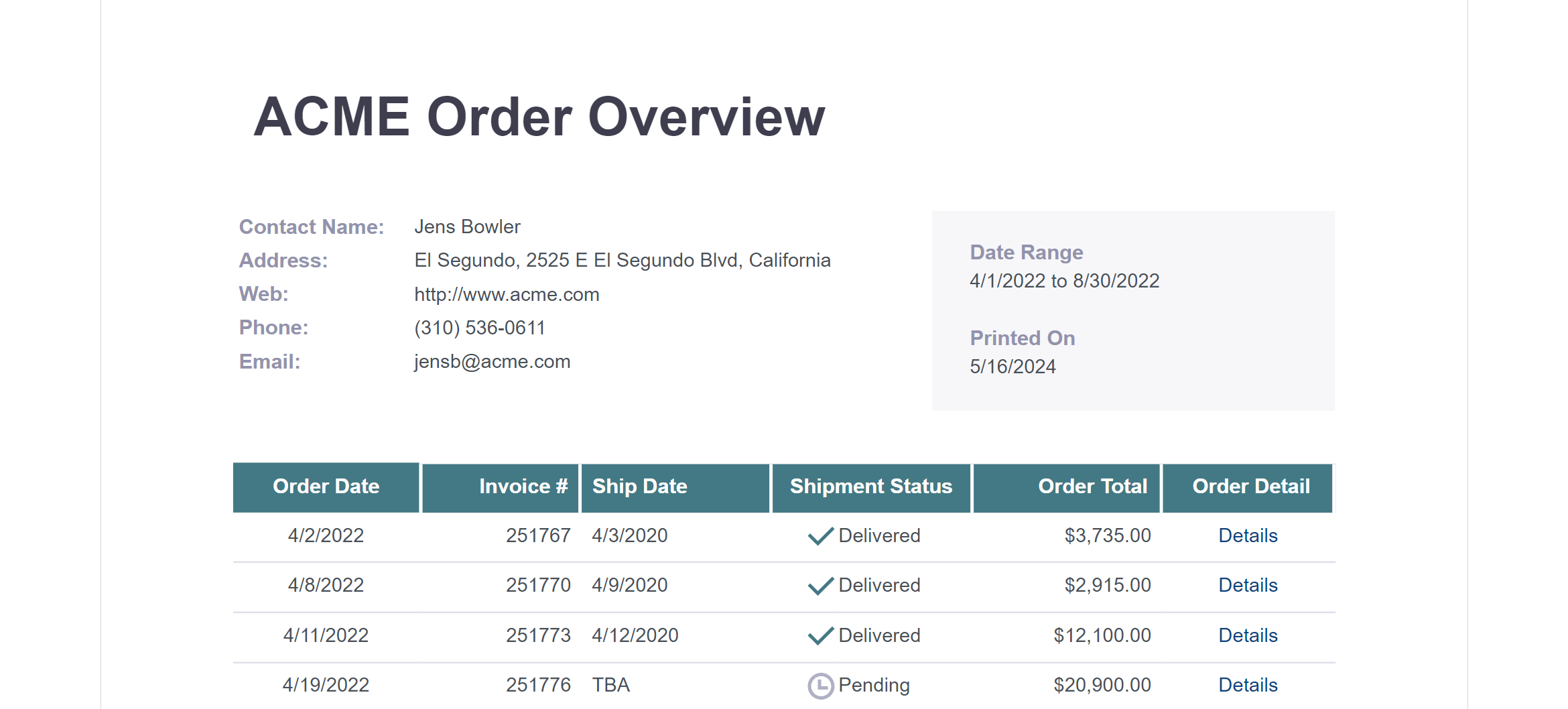Open Details for the pending order 251776
Screen dimensions: 1568x709
pyautogui.click(x=1247, y=686)
